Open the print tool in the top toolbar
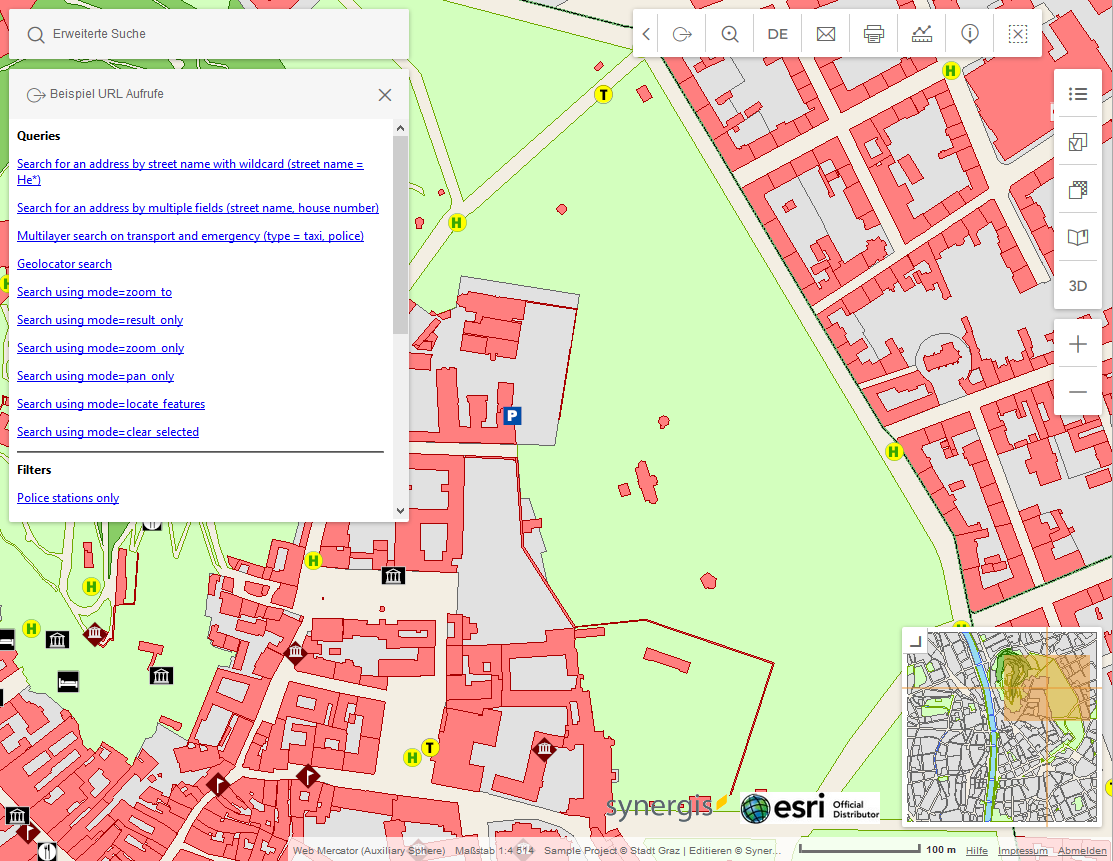1113x861 pixels. [x=874, y=34]
